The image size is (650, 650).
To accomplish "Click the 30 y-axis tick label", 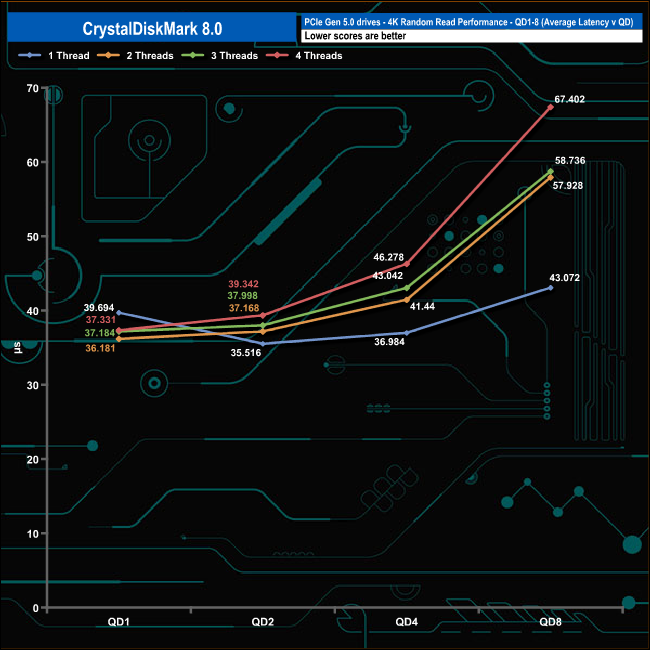I will click(x=32, y=385).
